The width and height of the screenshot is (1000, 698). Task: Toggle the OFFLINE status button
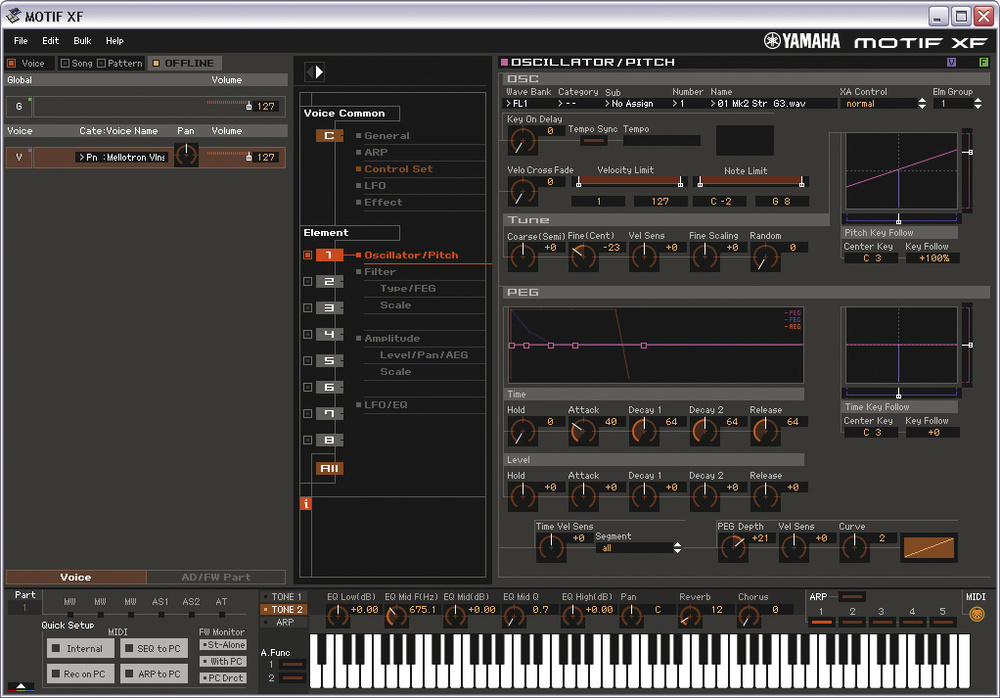pyautogui.click(x=184, y=63)
